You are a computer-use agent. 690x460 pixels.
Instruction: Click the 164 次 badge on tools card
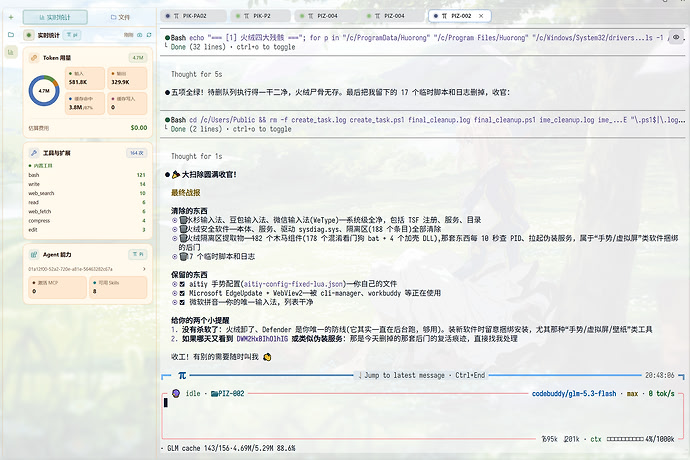(x=137, y=153)
